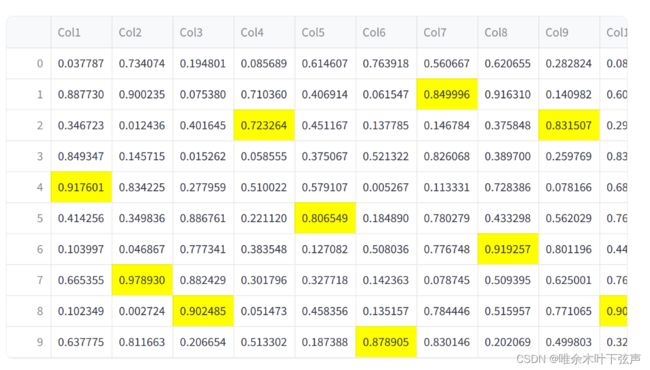Click cell 0.560667
Screen dimensions: 650x370
pyautogui.click(x=447, y=63)
